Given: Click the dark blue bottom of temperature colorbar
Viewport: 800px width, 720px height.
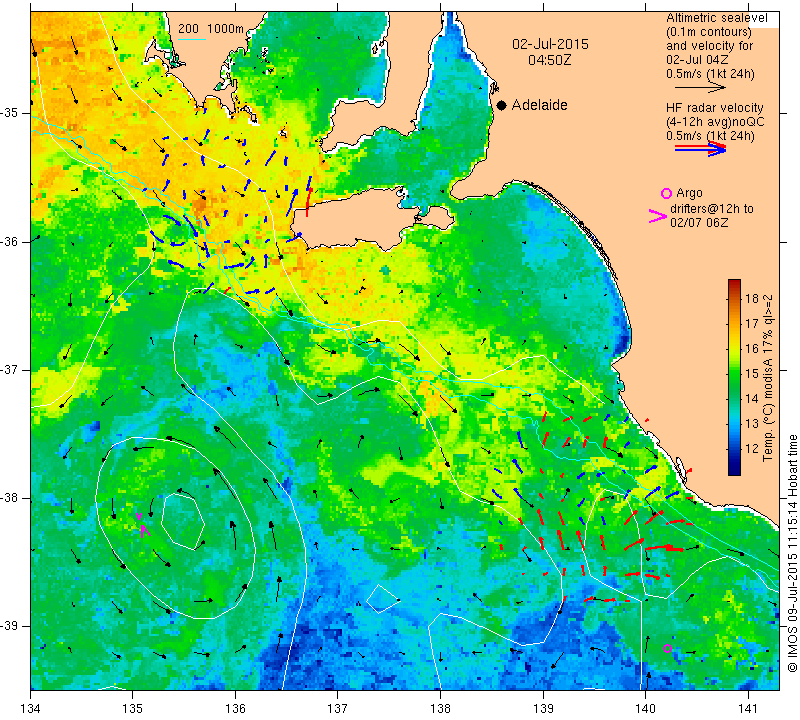Looking at the screenshot, I should [x=734, y=469].
